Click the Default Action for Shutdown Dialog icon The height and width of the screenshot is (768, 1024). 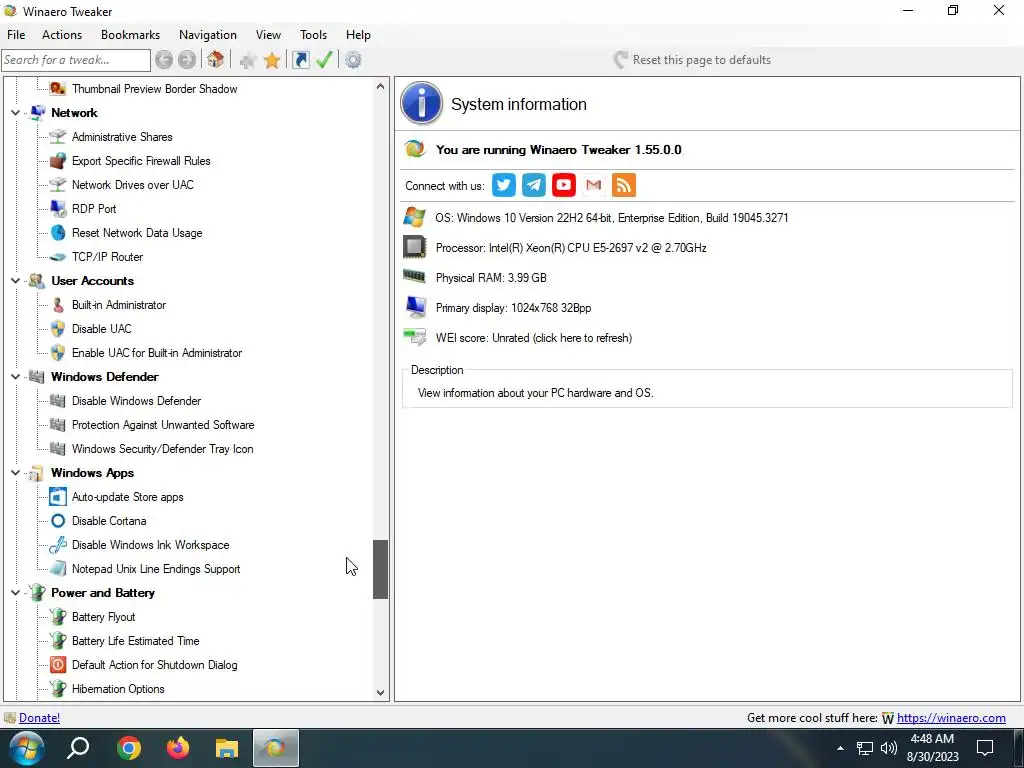58,665
